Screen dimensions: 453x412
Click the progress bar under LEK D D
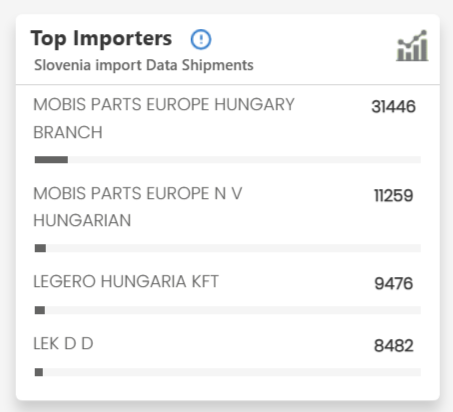(x=228, y=372)
